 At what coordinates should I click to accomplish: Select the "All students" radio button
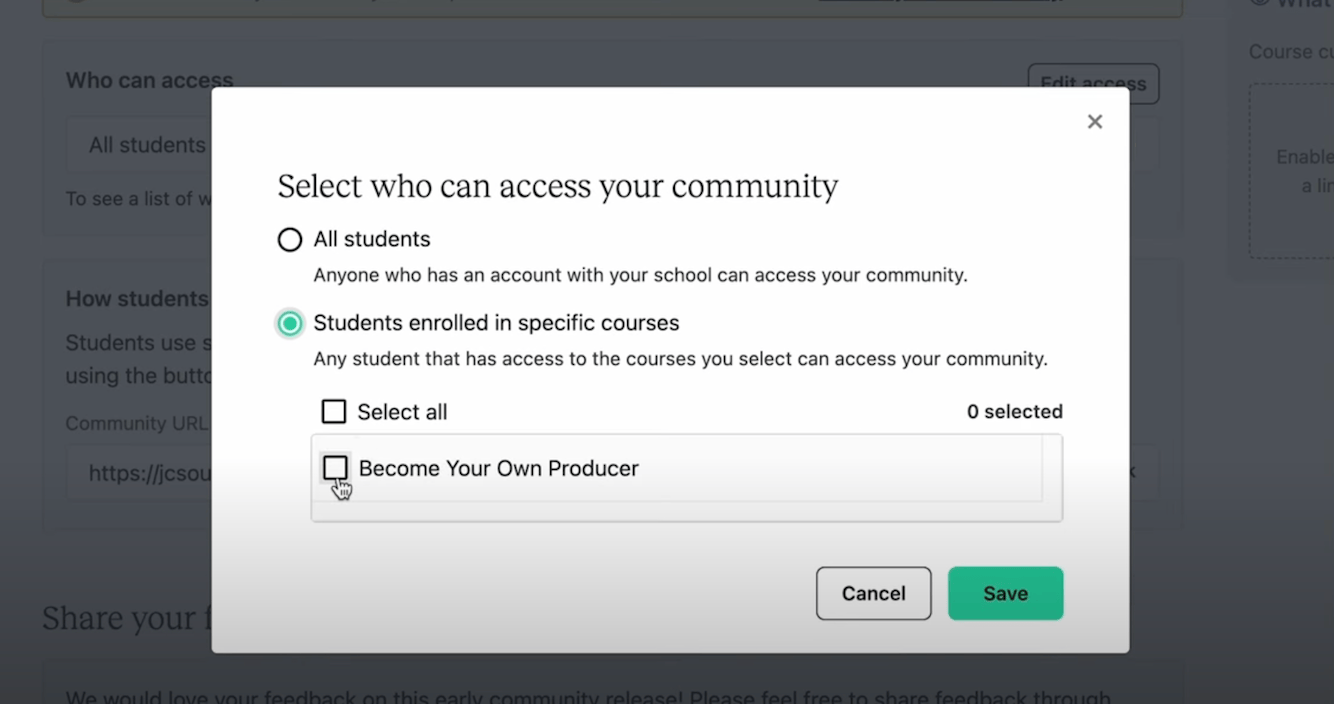[290, 239]
